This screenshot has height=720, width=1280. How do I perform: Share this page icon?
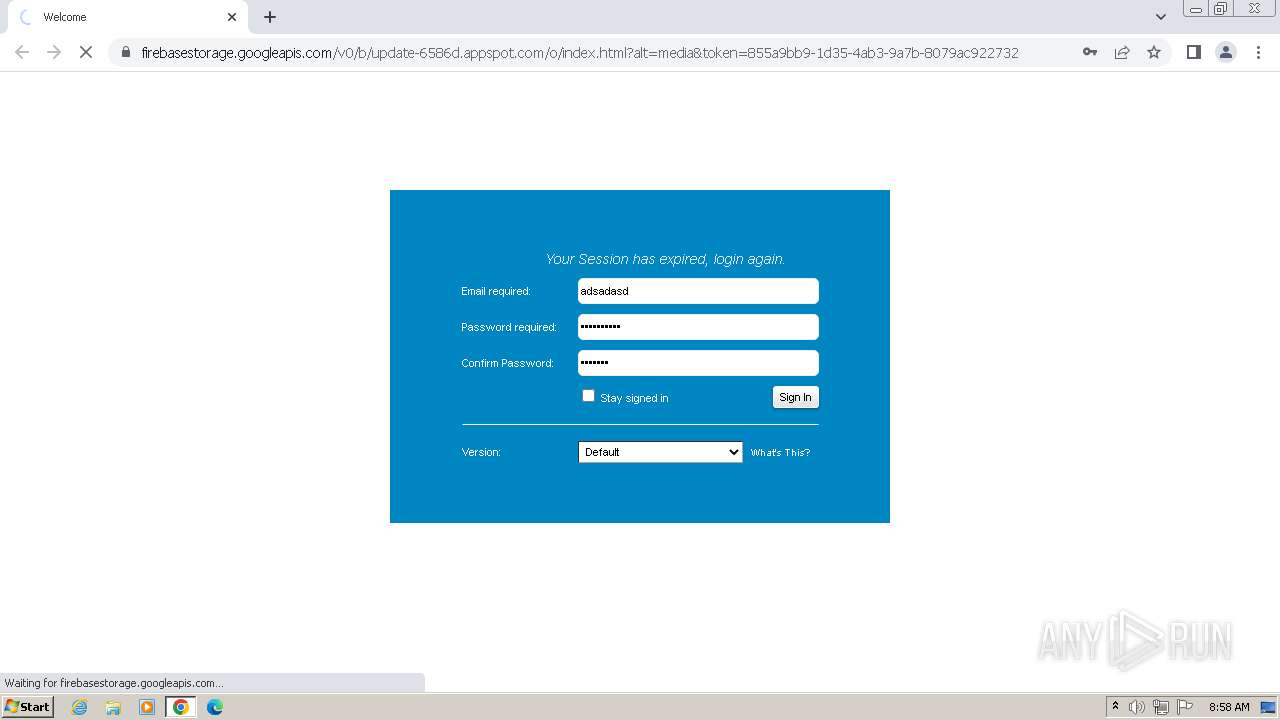pyautogui.click(x=1122, y=52)
